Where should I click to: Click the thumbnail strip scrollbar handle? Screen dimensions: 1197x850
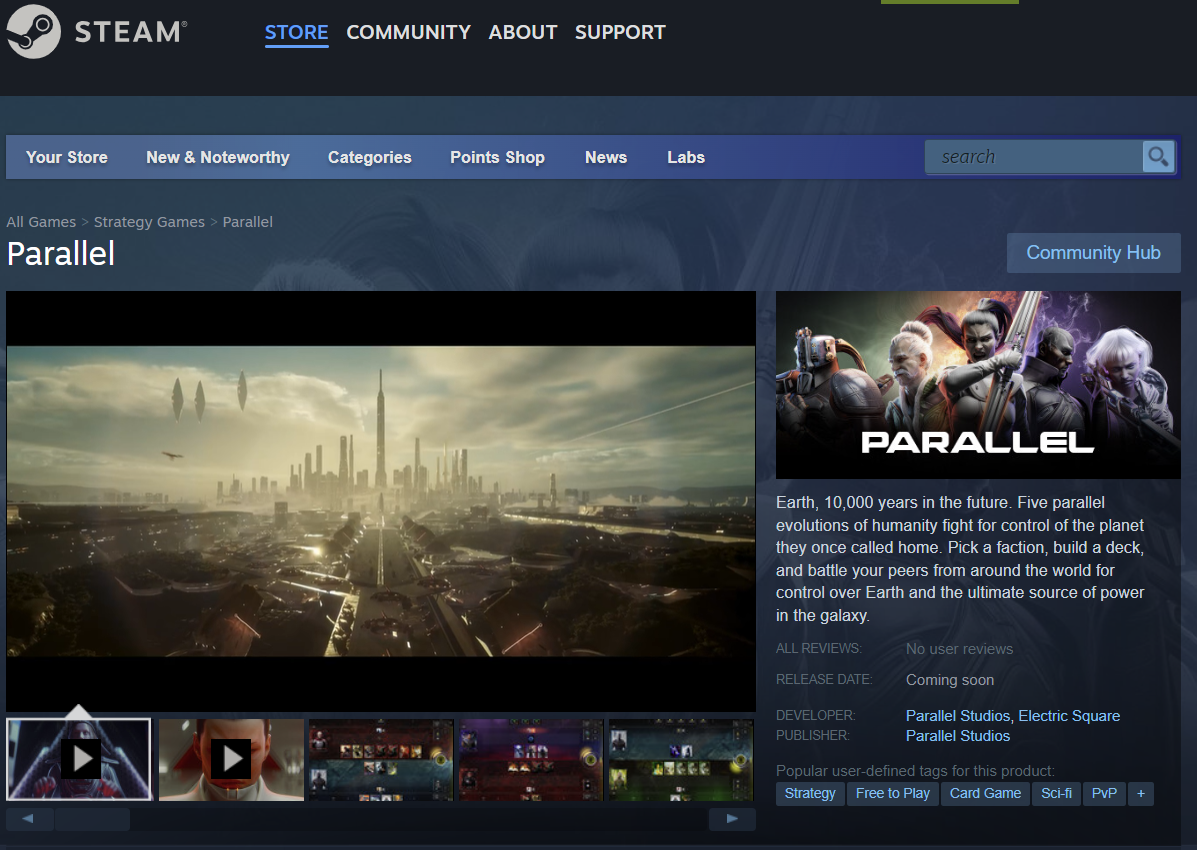click(x=92, y=819)
